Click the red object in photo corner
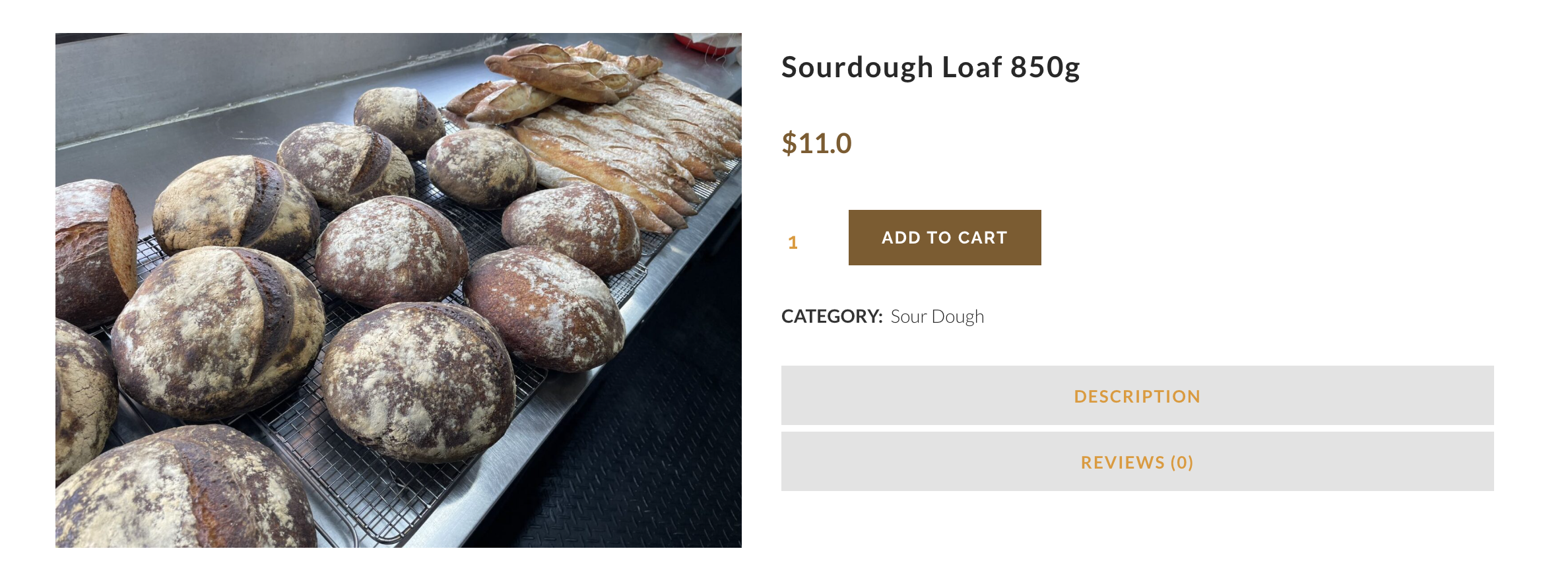The height and width of the screenshot is (561, 1568). (706, 44)
